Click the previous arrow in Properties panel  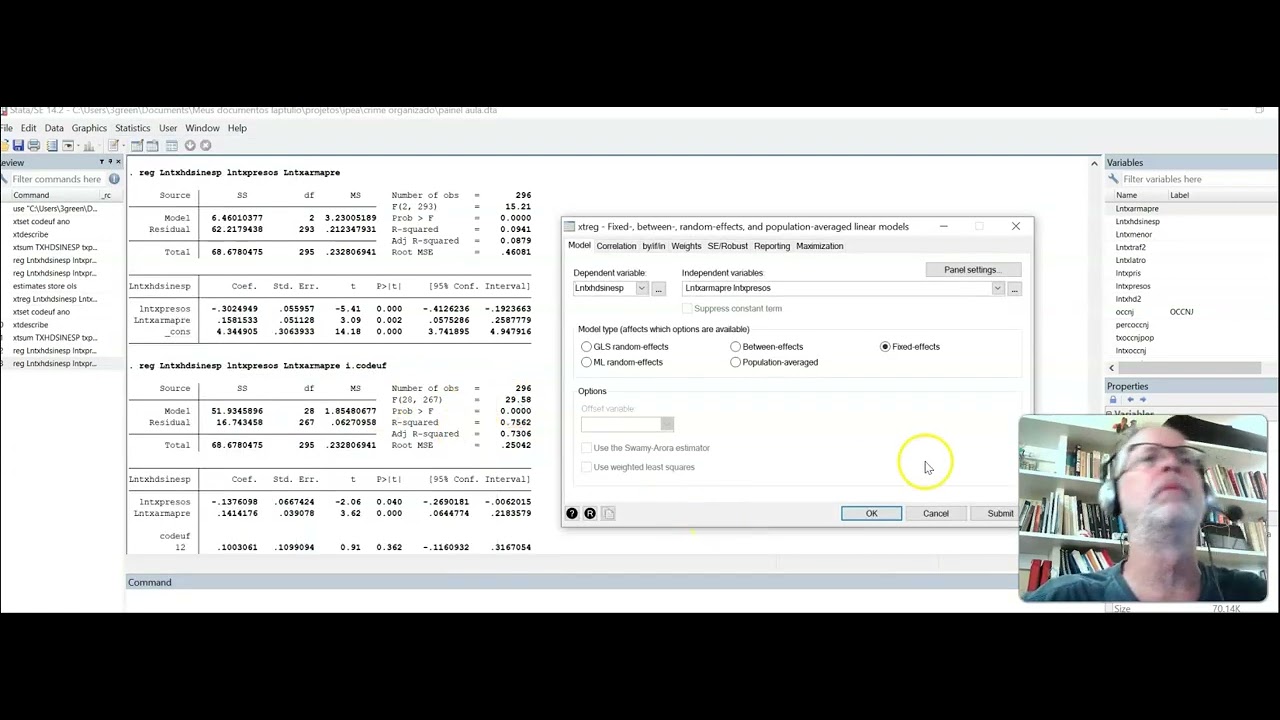(1131, 399)
